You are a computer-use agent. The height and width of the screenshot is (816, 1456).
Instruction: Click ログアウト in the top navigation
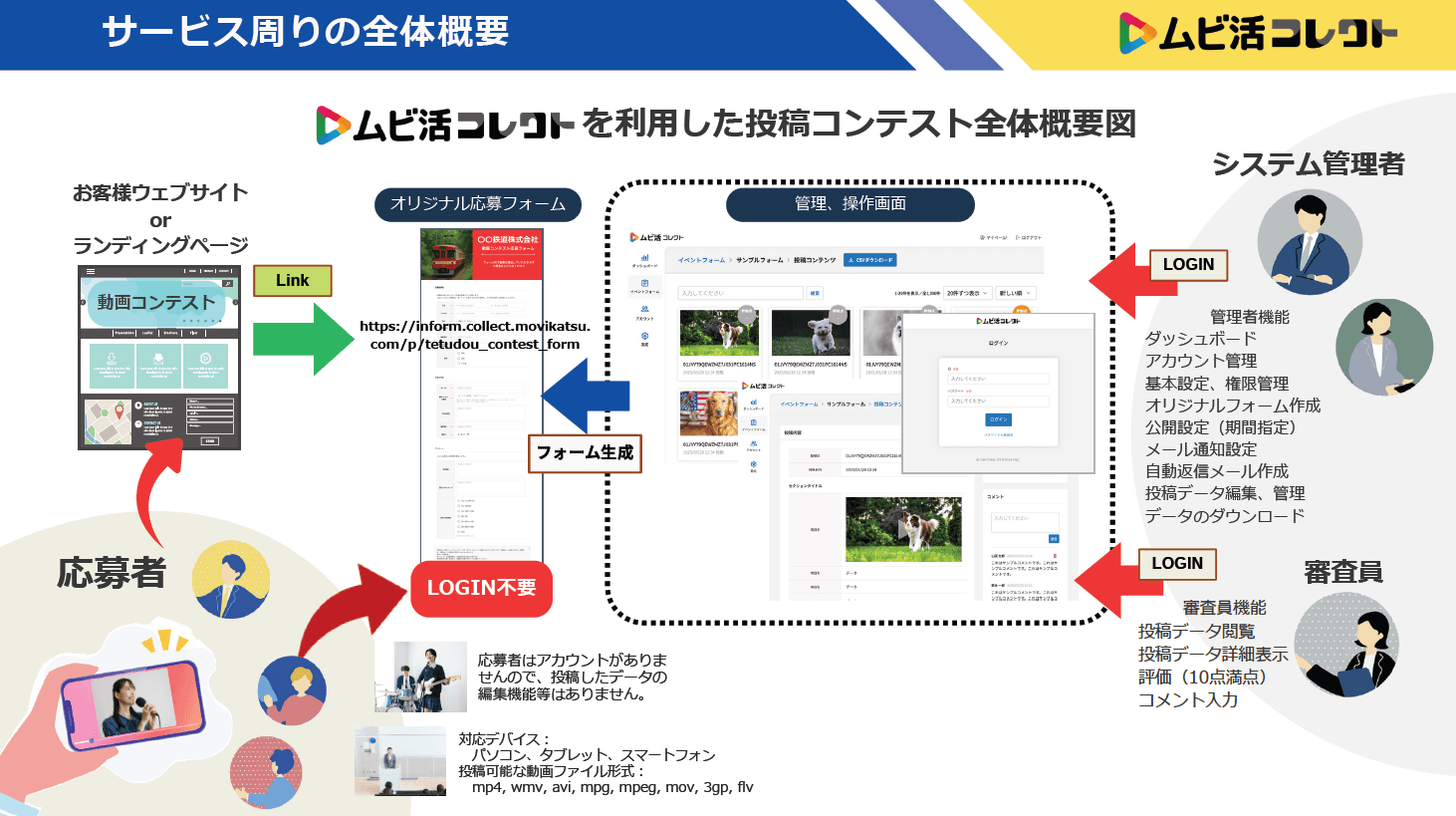1029,239
